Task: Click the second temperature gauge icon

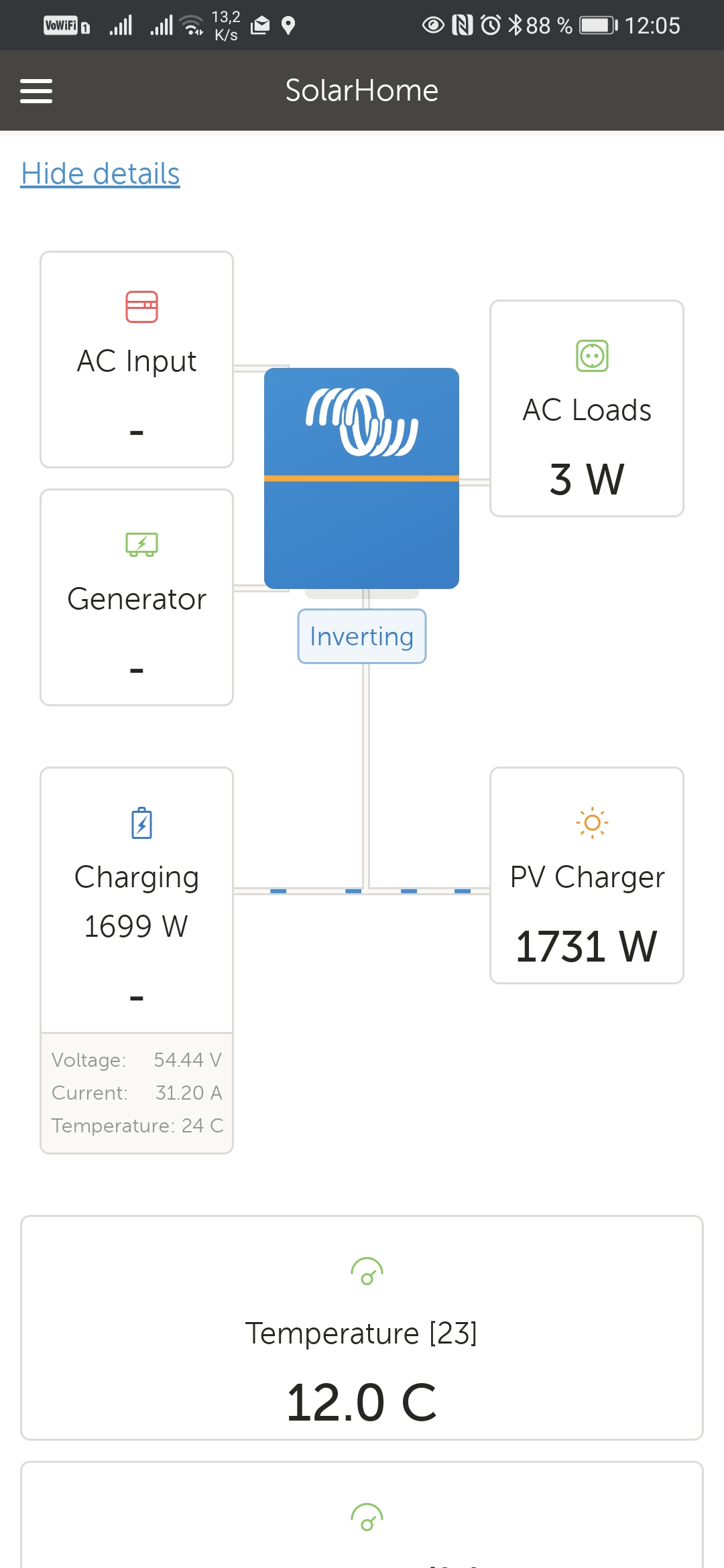Action: (367, 1518)
